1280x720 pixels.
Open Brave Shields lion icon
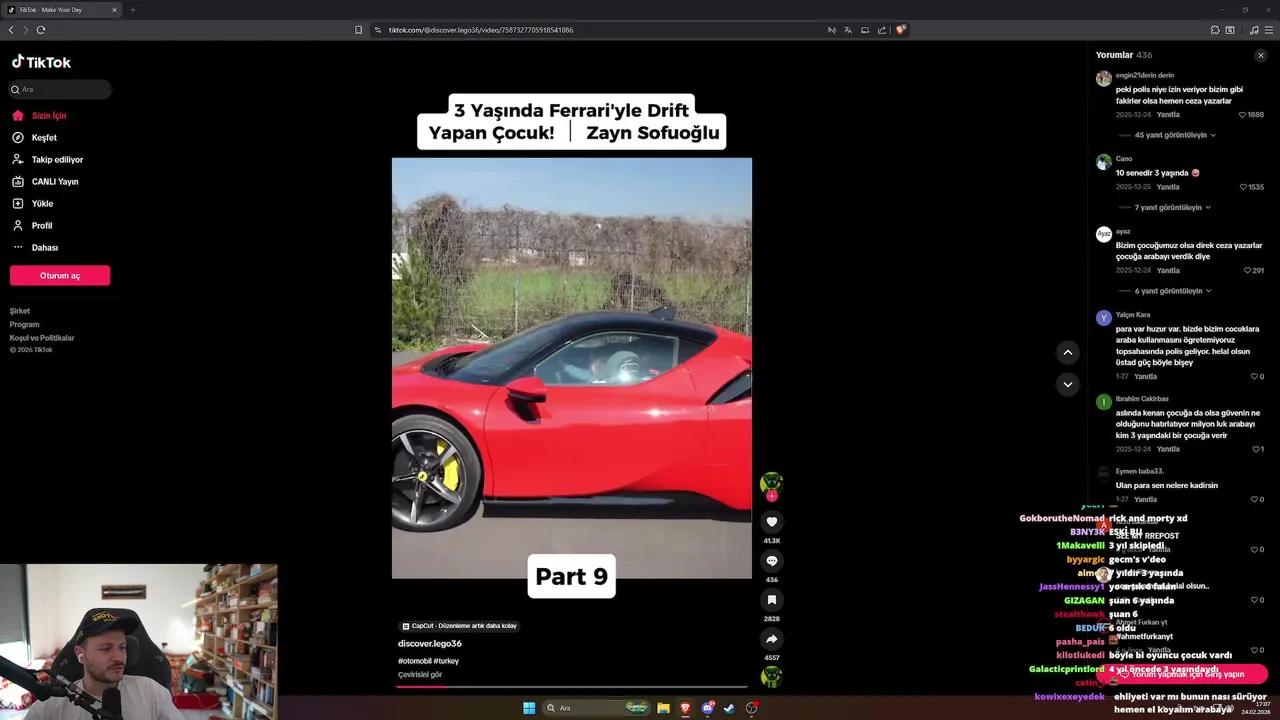point(901,30)
